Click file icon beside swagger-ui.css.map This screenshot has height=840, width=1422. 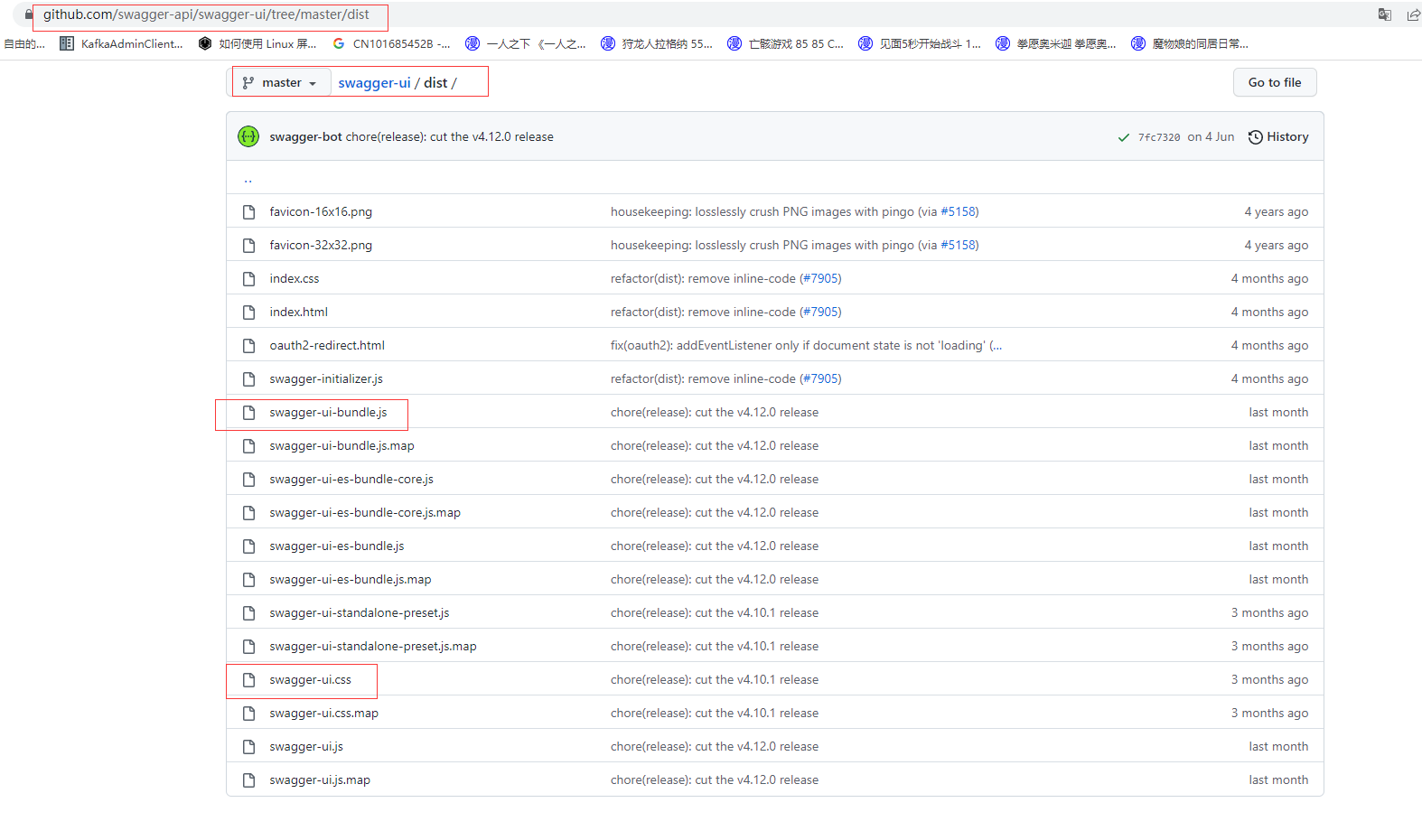[x=248, y=714]
